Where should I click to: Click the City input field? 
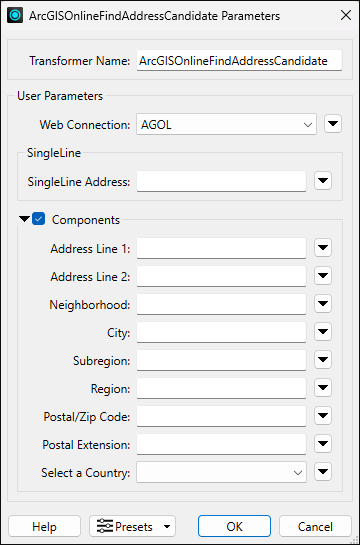coord(221,333)
